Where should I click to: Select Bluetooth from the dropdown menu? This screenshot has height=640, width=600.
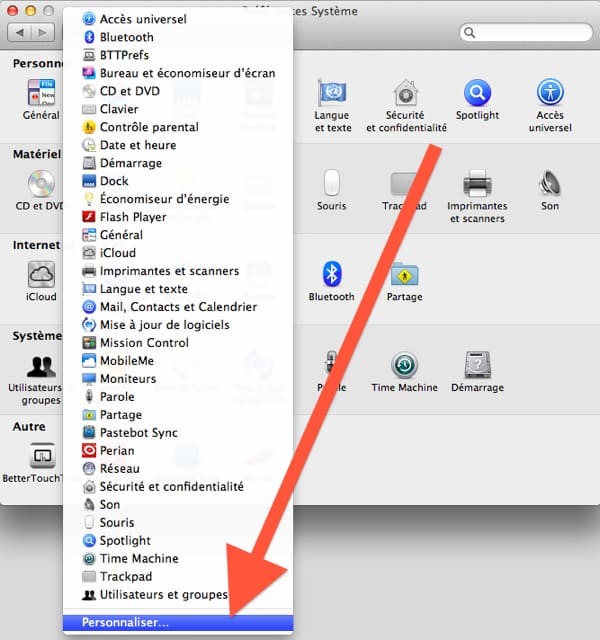[178, 37]
